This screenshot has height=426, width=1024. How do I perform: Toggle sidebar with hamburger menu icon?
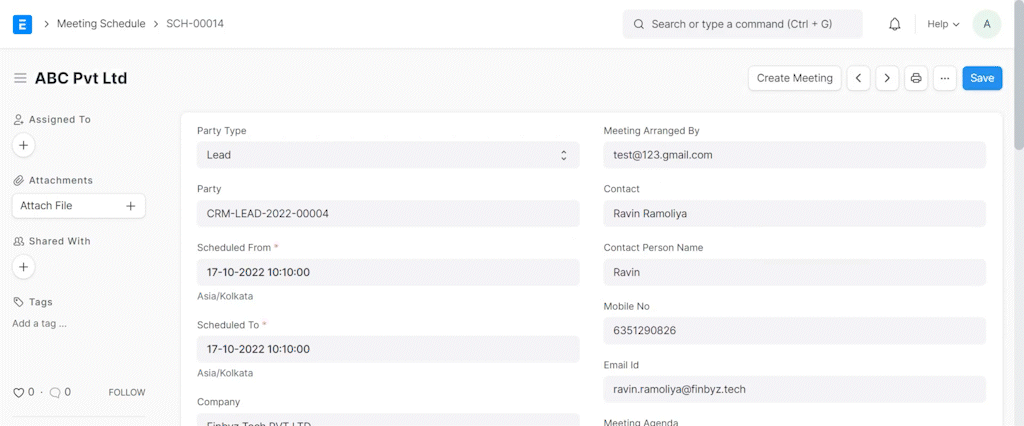coord(20,78)
